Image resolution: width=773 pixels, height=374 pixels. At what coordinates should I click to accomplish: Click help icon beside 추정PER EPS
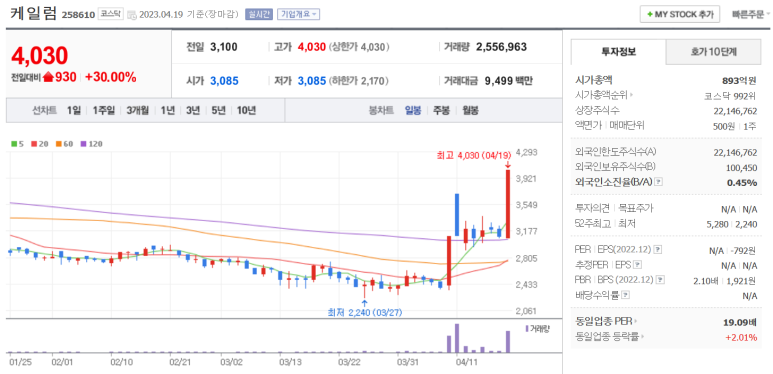pos(638,265)
